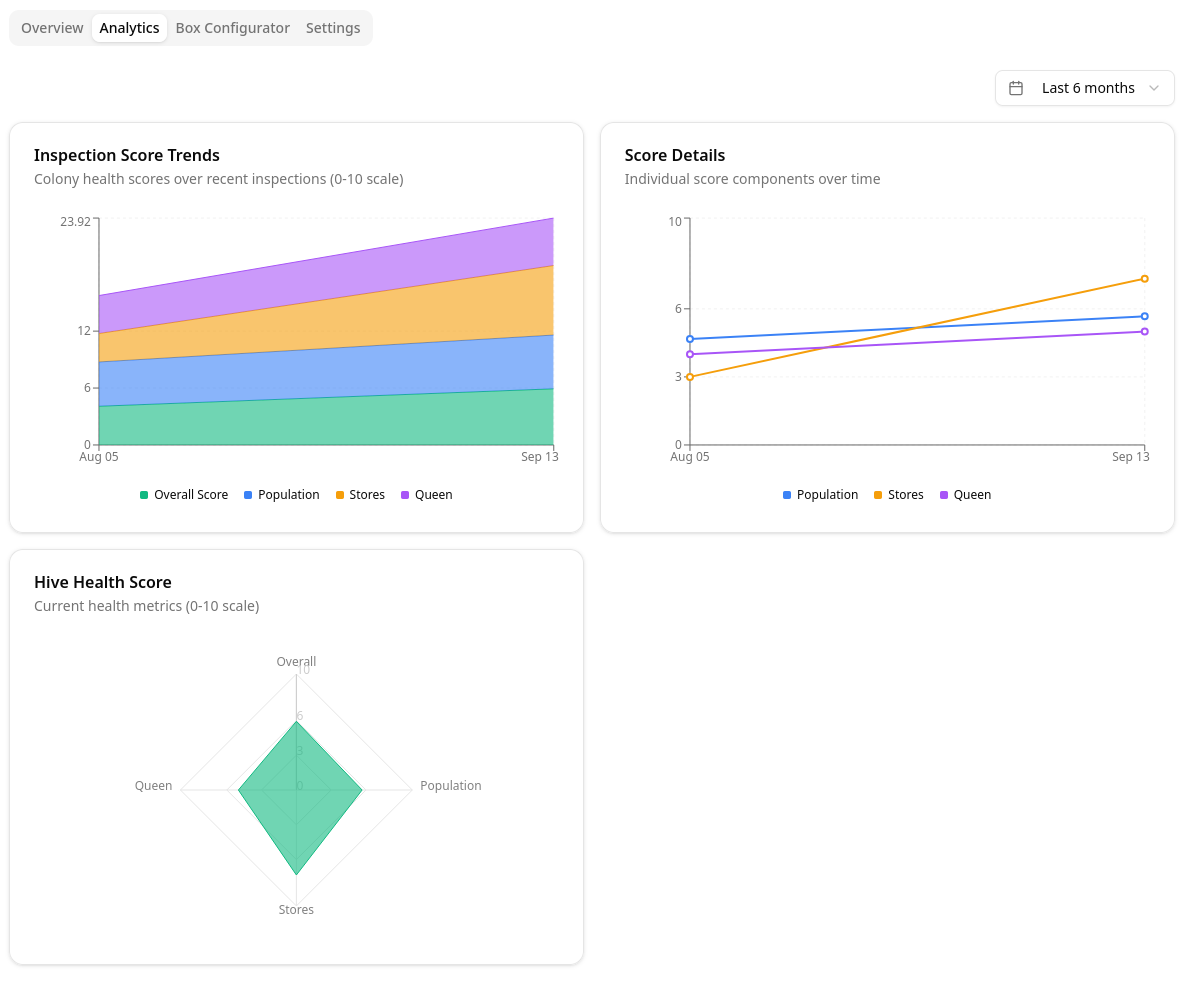The height and width of the screenshot is (990, 1199).
Task: Click the orange Stores swatch under Inspection Score Trends
Action: point(340,494)
